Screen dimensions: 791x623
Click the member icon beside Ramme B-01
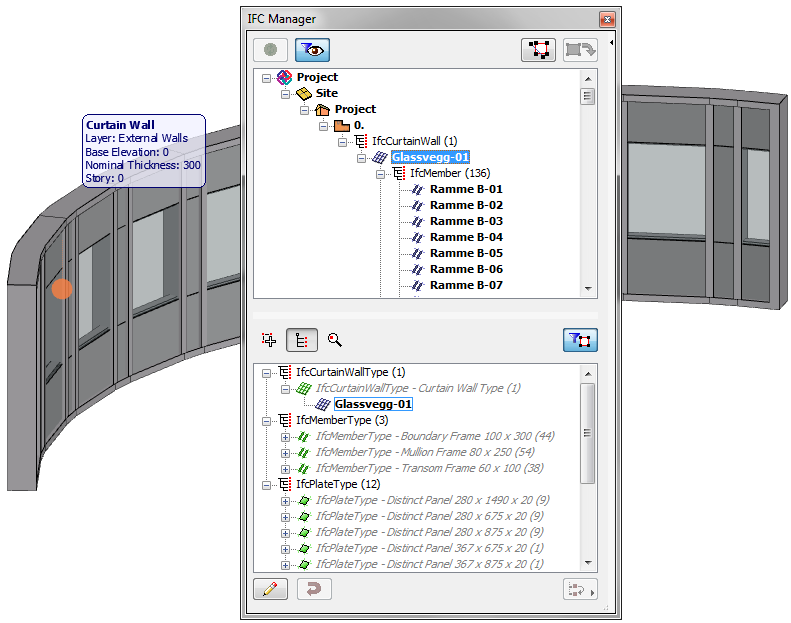[418, 190]
